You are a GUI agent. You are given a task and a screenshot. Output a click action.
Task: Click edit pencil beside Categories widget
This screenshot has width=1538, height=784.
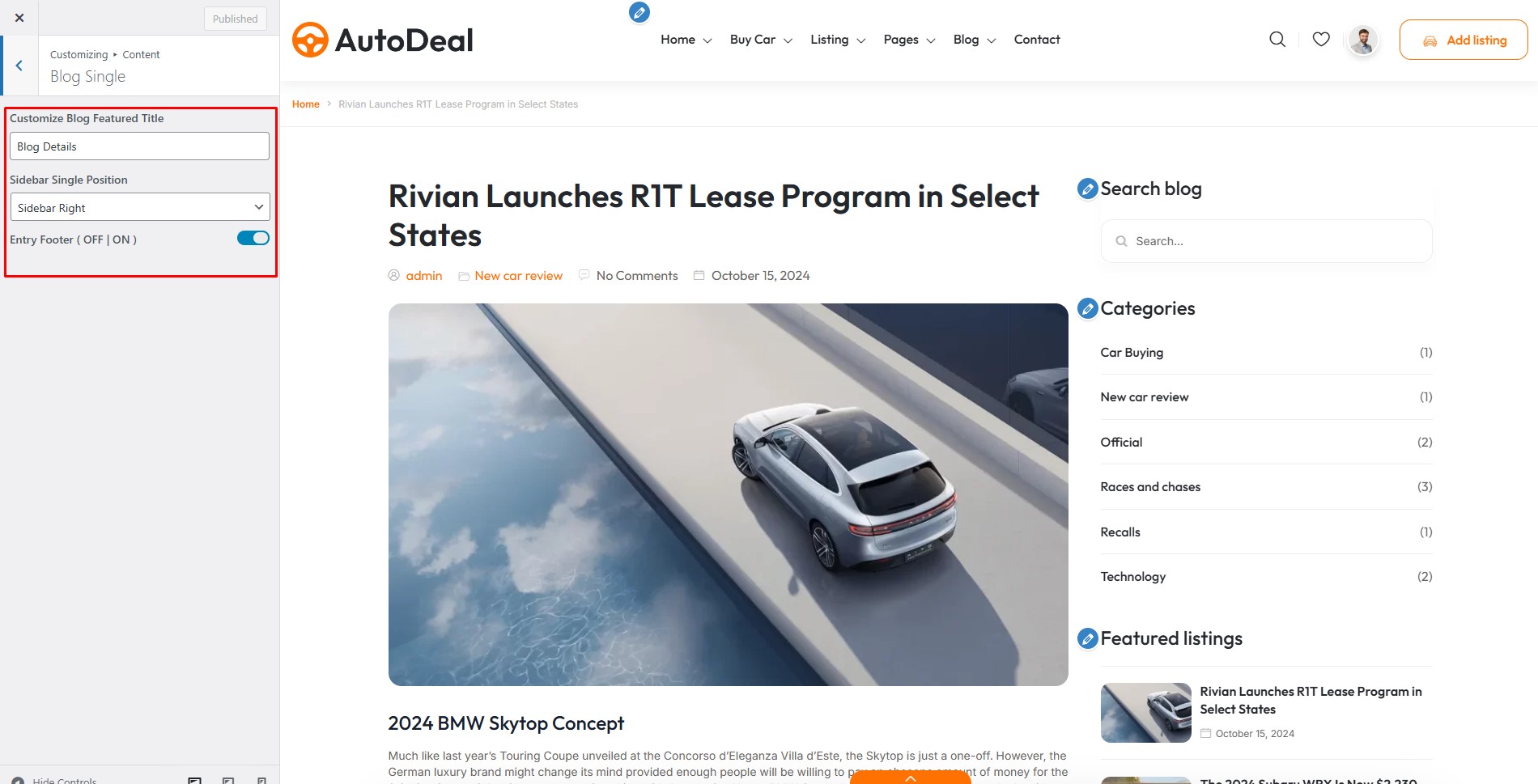(1088, 308)
